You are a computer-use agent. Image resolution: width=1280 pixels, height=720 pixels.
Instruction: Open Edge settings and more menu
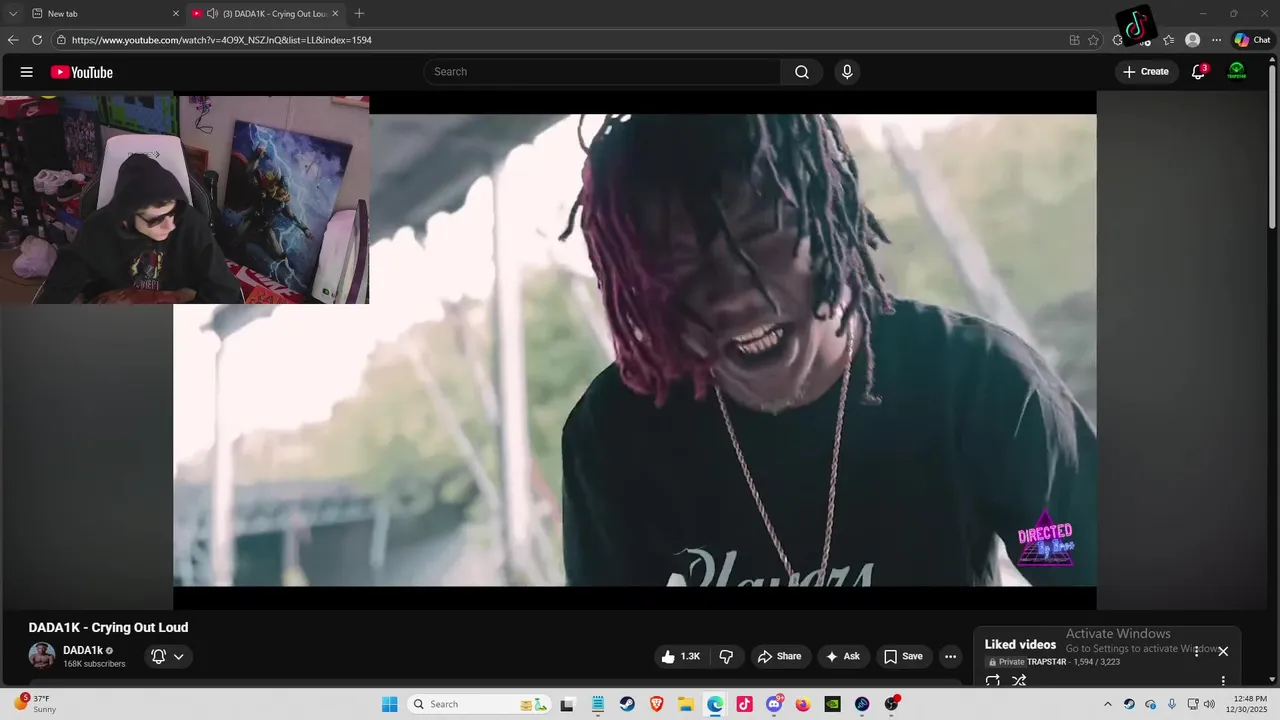[1216, 40]
